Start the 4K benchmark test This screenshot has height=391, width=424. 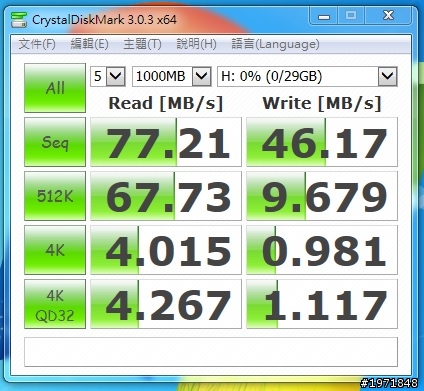pos(55,250)
